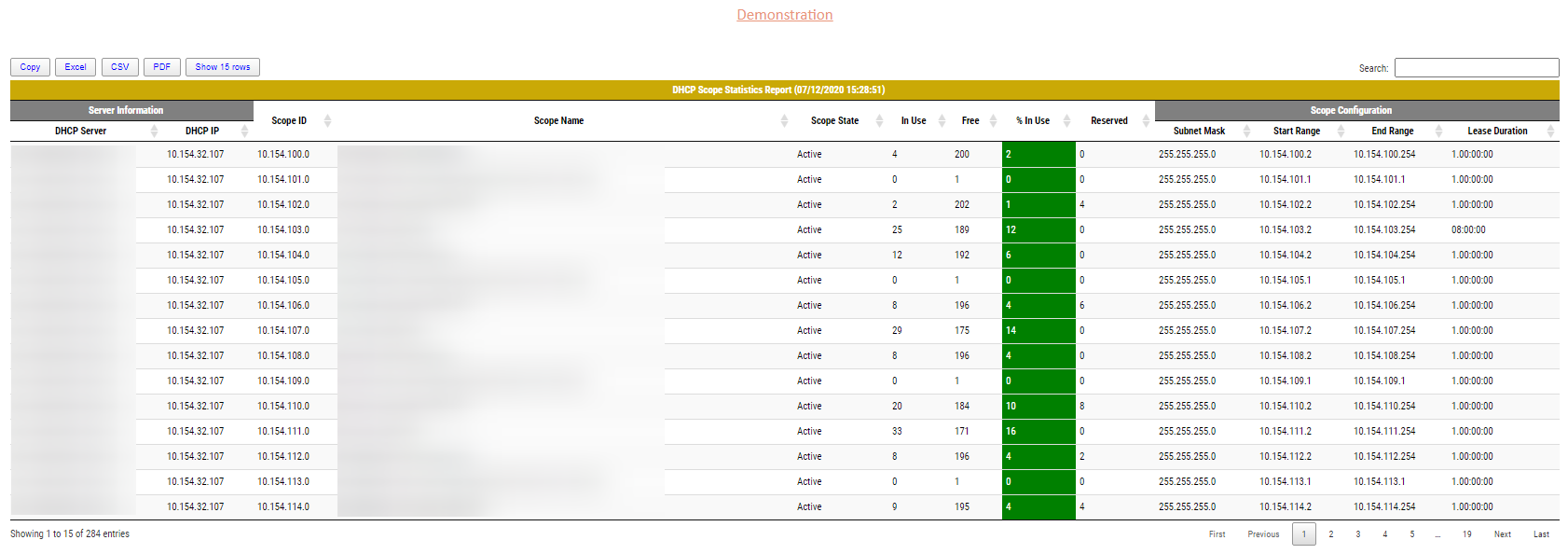Screen dimensions: 1568x554
Task: Click the green 16 percent cell
Action: click(1038, 432)
